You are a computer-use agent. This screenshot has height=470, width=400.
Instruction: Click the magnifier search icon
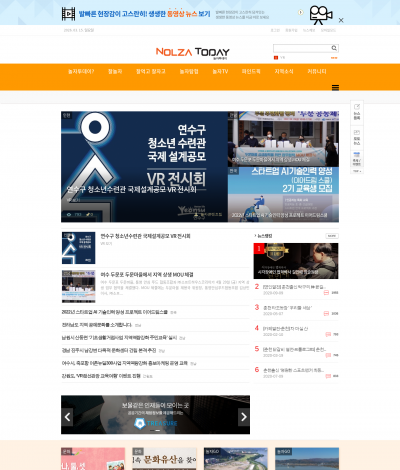334,48
